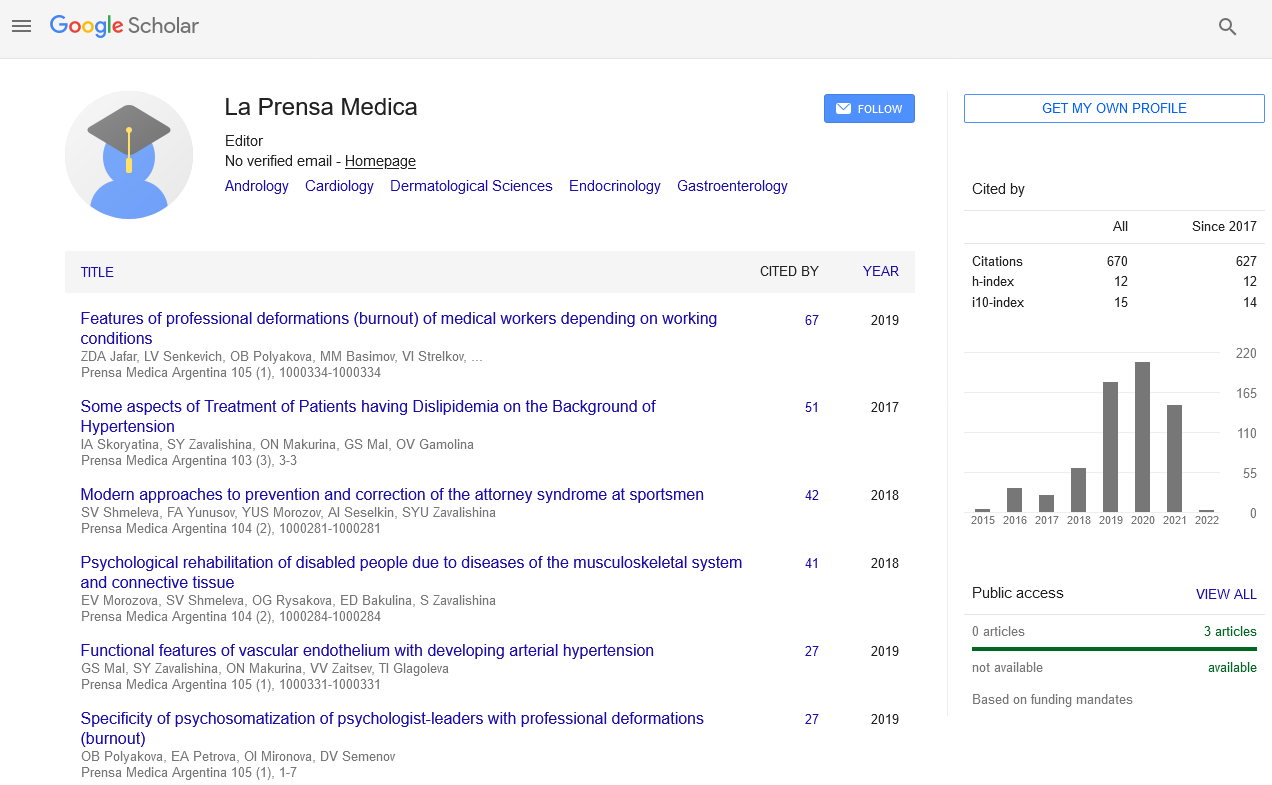Select the Cardiology interest tag
The height and width of the screenshot is (785, 1272).
[x=339, y=186]
